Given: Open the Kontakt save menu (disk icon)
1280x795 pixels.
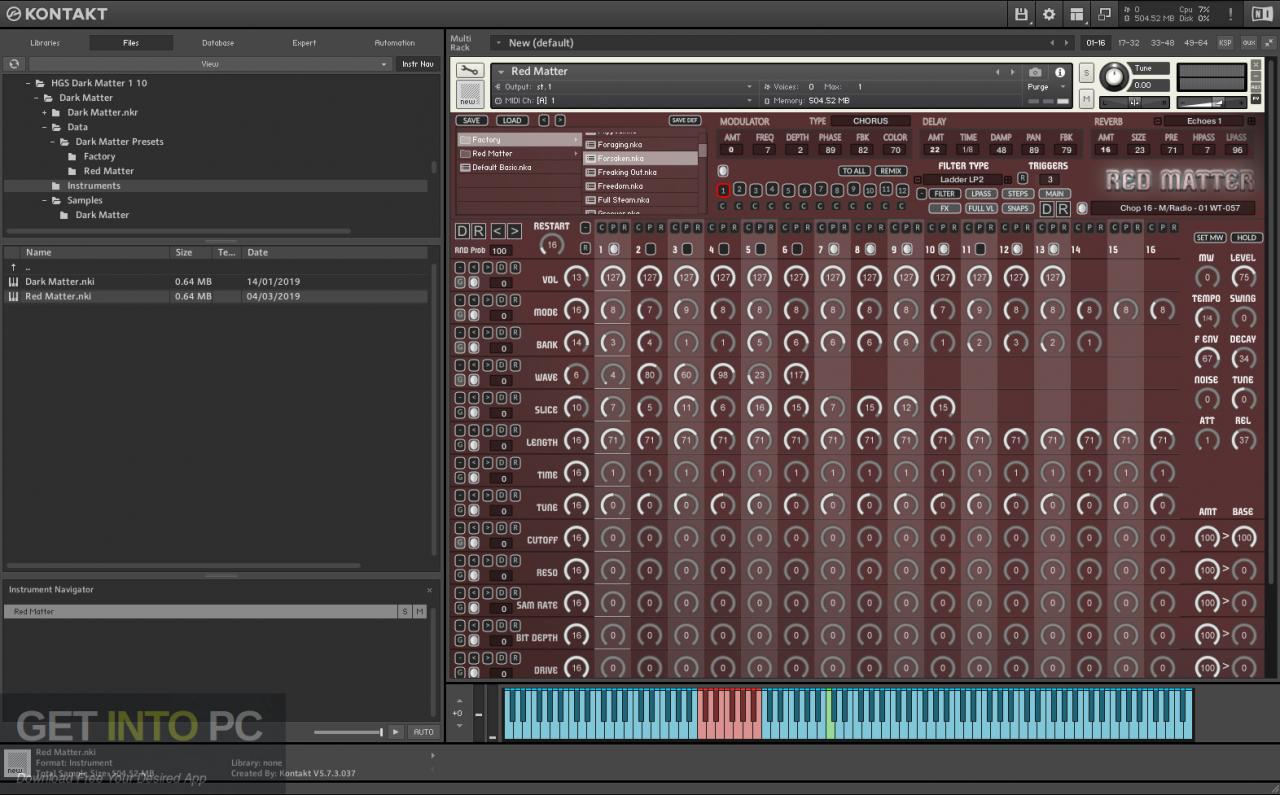Looking at the screenshot, I should [x=1021, y=14].
